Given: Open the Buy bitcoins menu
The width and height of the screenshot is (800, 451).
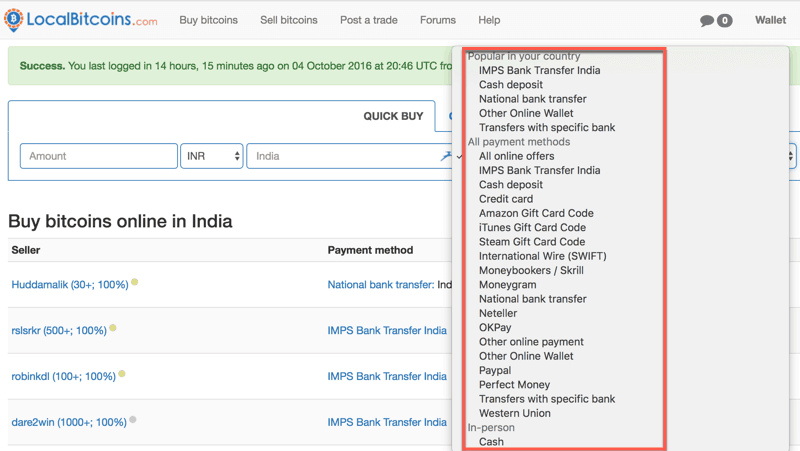Looking at the screenshot, I should click(208, 20).
